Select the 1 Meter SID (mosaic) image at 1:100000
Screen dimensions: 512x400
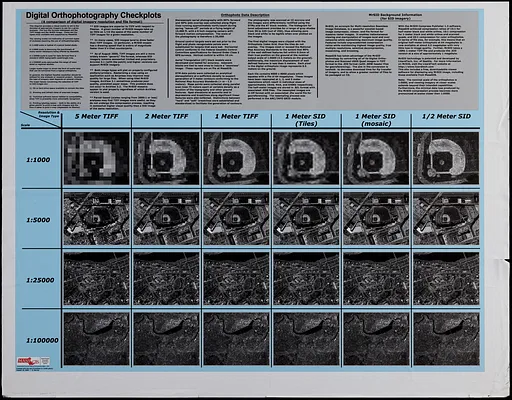pos(376,339)
